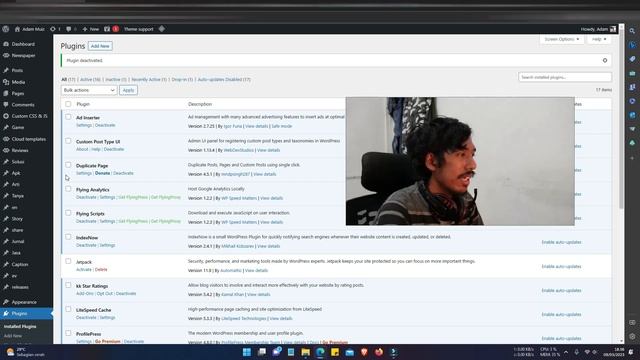
Task: Click the home icon beside the site name
Action: [x=17, y=29]
